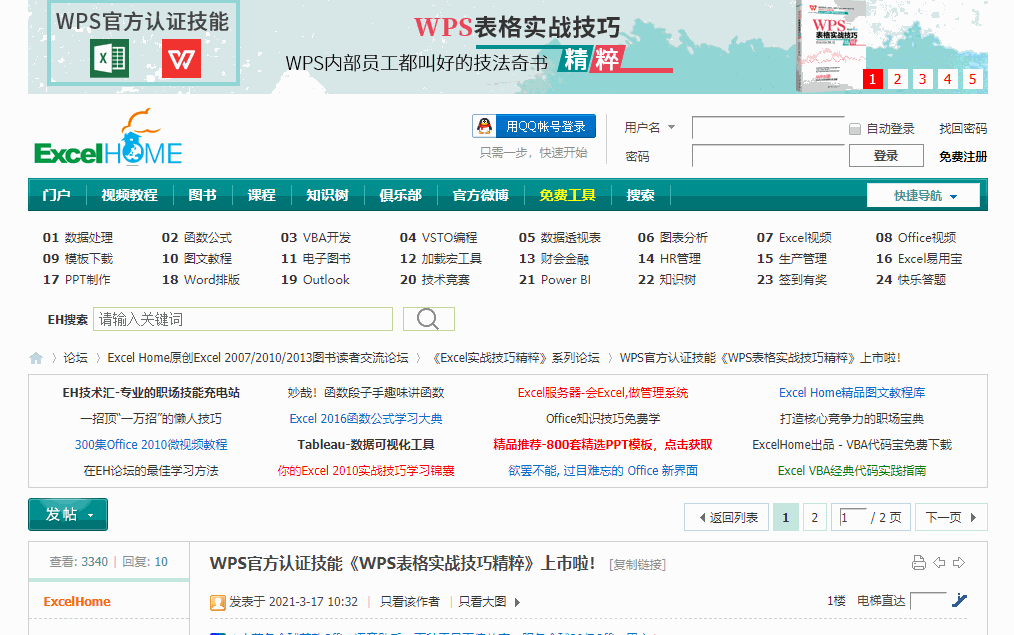Screen dimensions: 1014x635
Task: Click 只看该作者 filter link
Action: [409, 602]
